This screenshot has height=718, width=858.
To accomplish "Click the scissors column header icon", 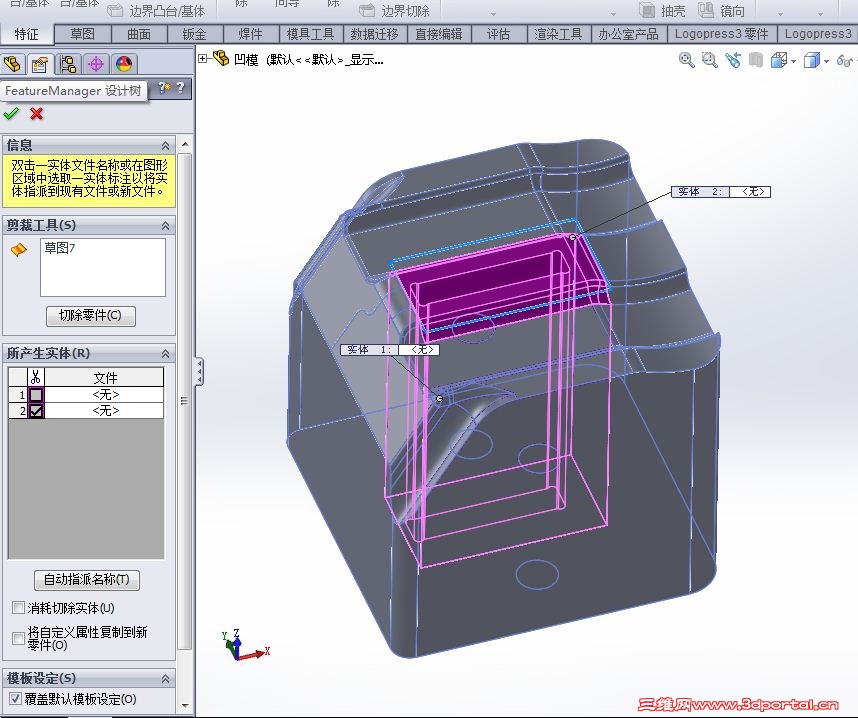I will [x=36, y=377].
